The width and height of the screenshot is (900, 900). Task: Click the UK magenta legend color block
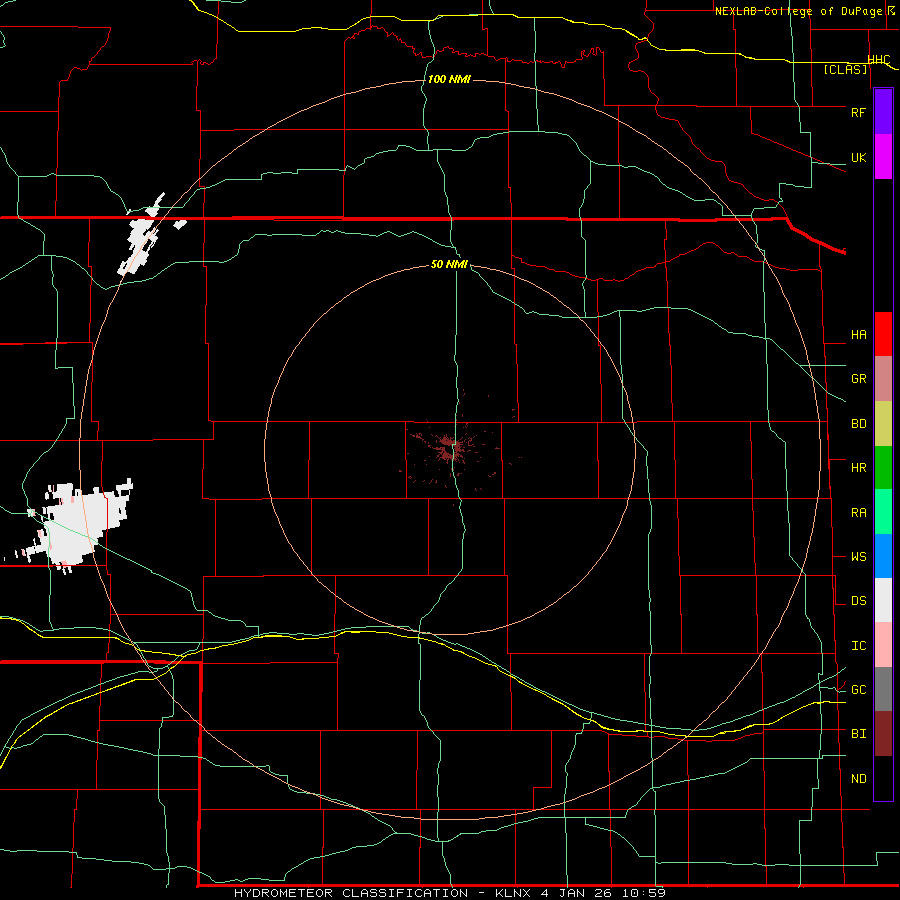[883, 157]
